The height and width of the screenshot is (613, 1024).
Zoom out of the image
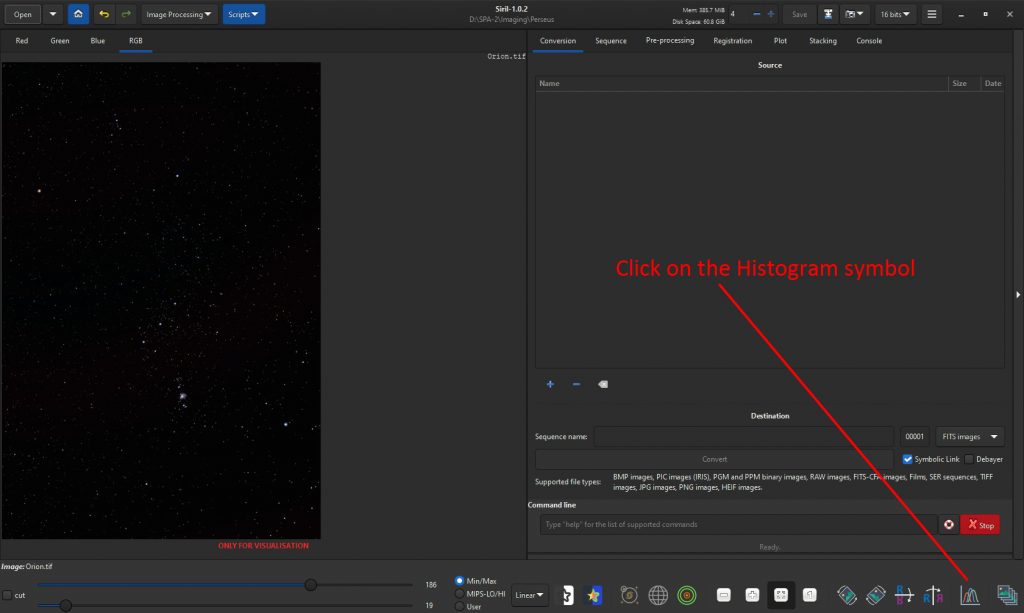click(724, 595)
